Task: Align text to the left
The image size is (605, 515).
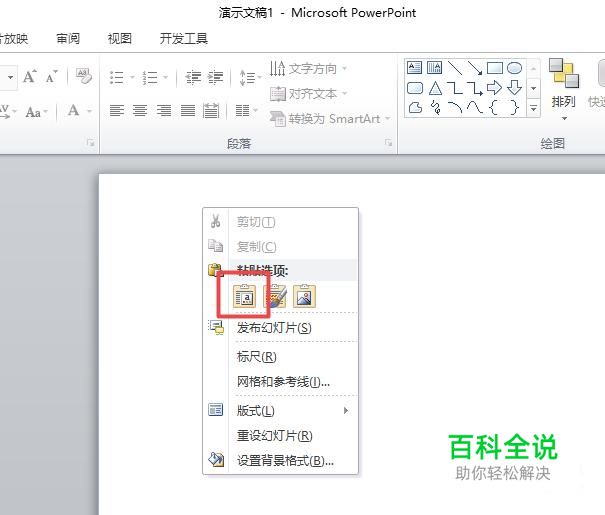Action: pos(117,111)
